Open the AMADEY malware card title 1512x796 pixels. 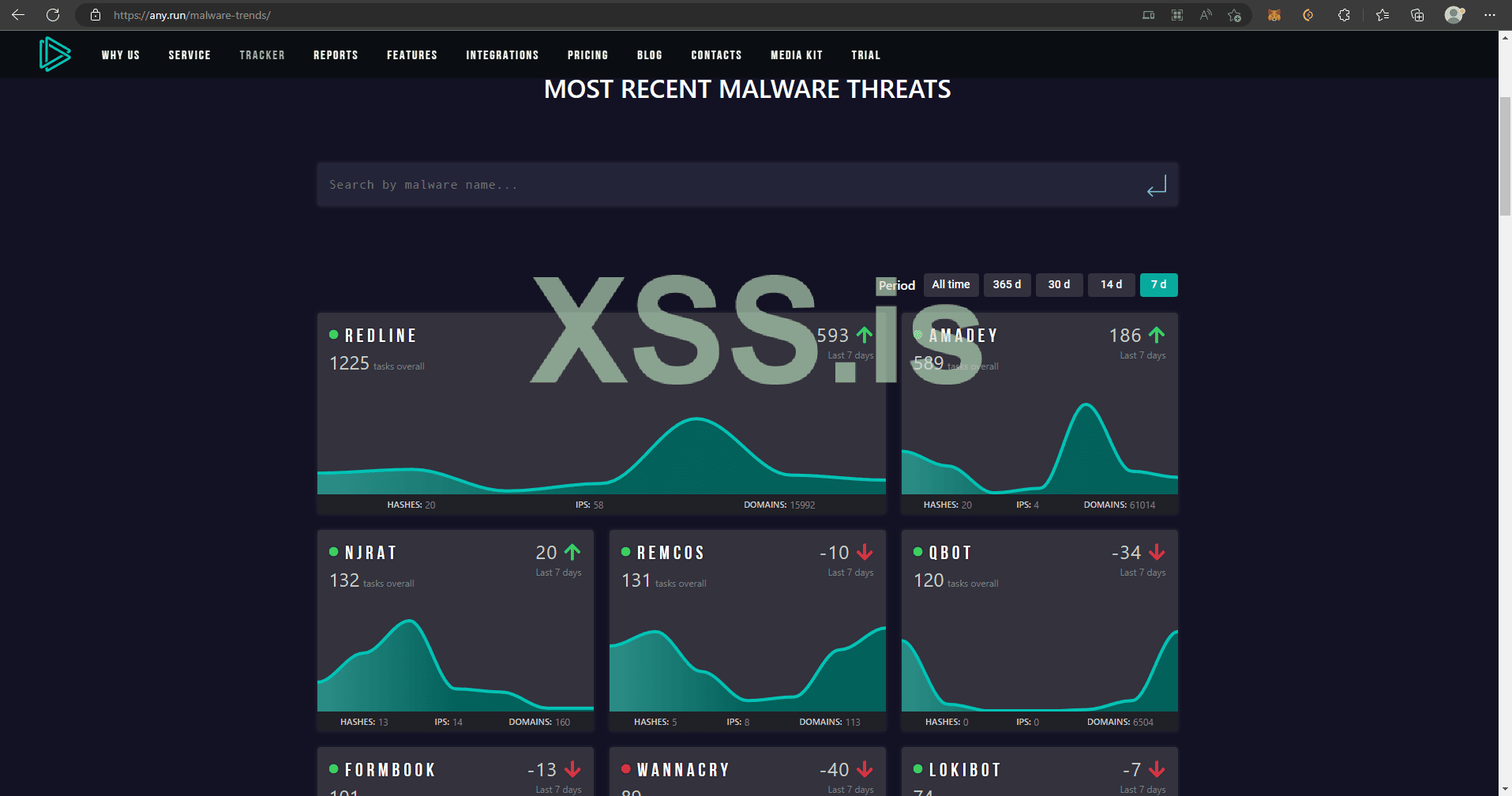963,336
